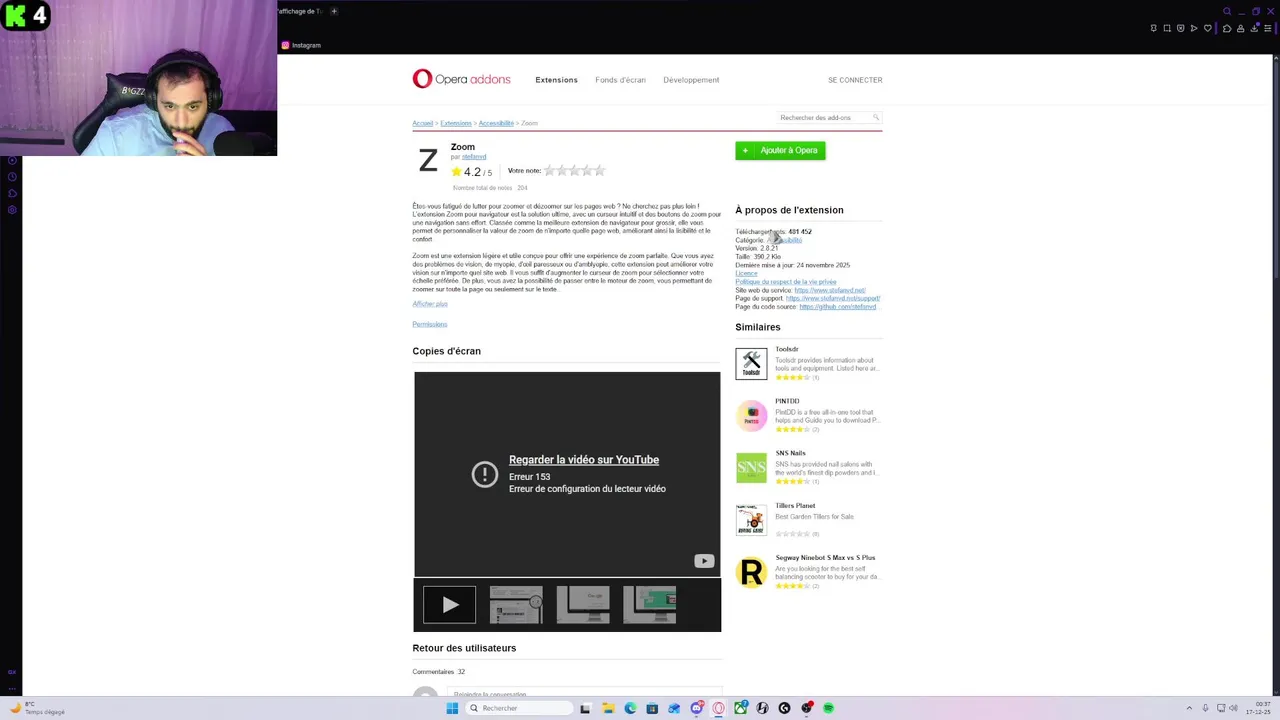
Task: Click the weather widget on taskbar
Action: click(38, 708)
